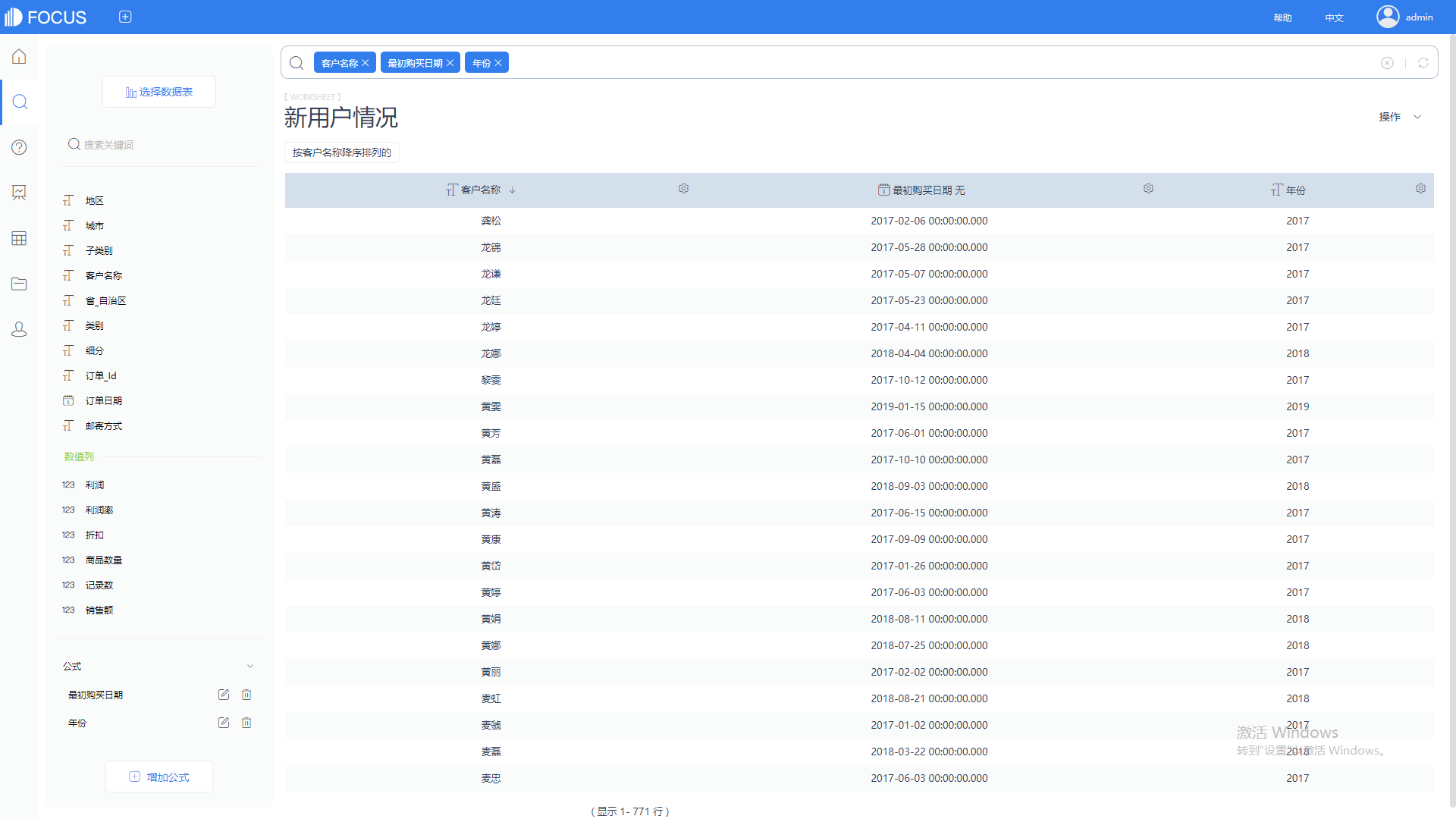Click the 选择数据表 button
1456x819 pixels.
(x=159, y=92)
